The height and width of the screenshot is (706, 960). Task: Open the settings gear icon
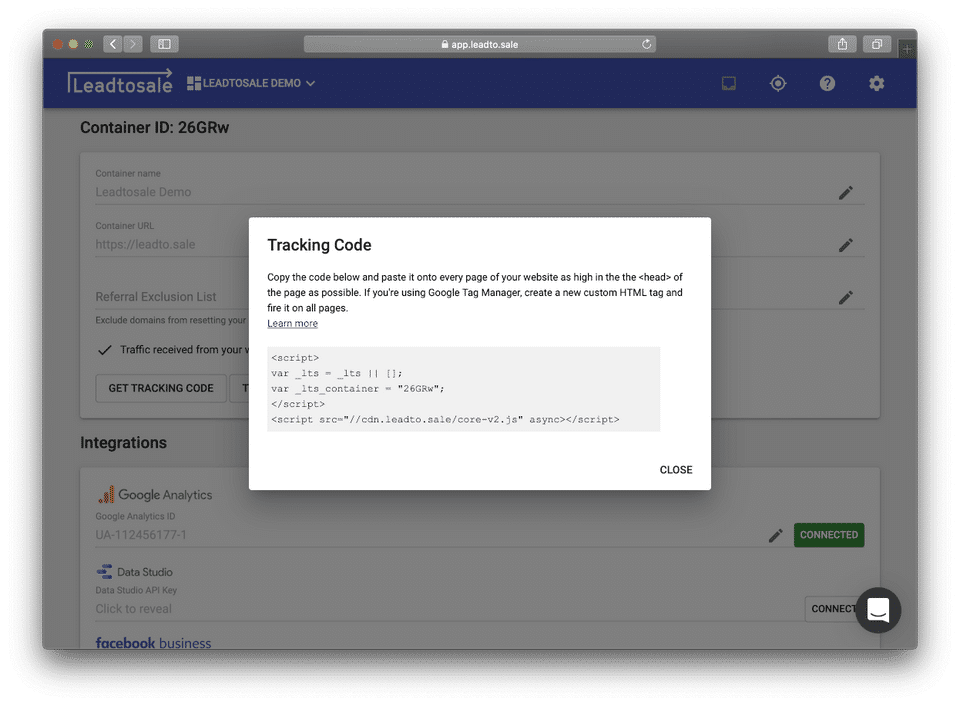pos(877,83)
